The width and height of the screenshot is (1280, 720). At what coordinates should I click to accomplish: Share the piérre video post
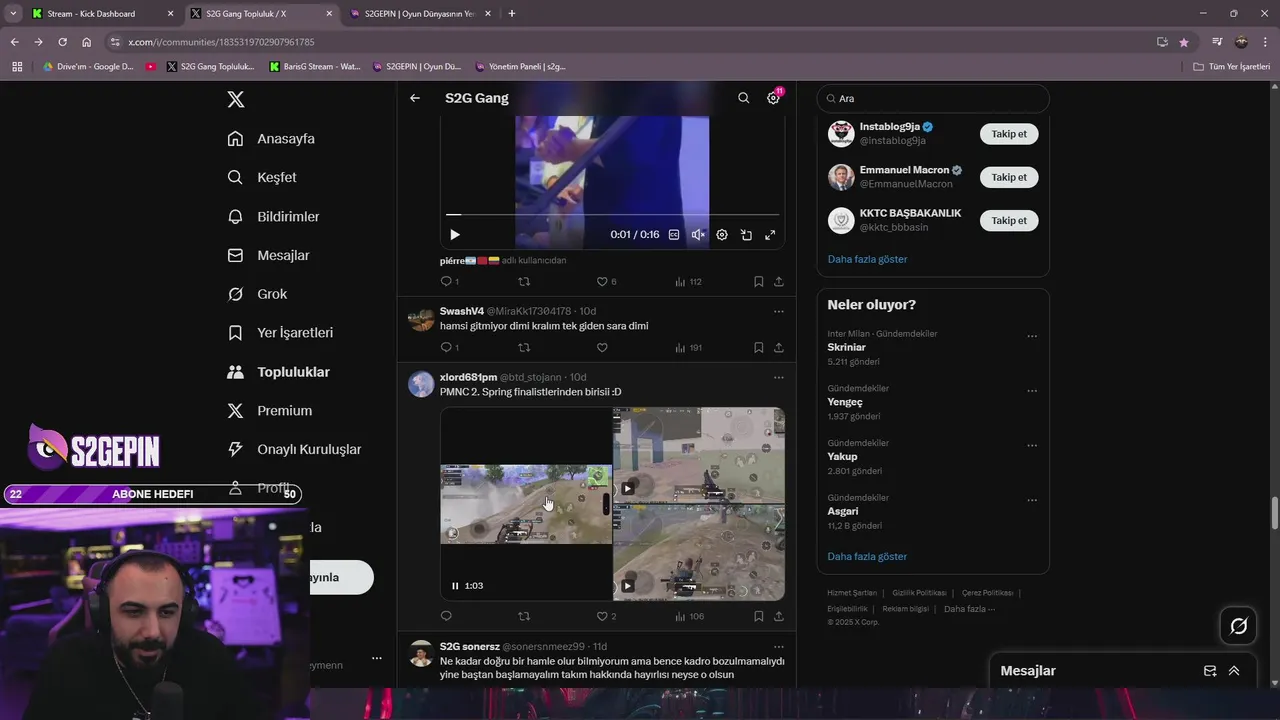click(779, 282)
